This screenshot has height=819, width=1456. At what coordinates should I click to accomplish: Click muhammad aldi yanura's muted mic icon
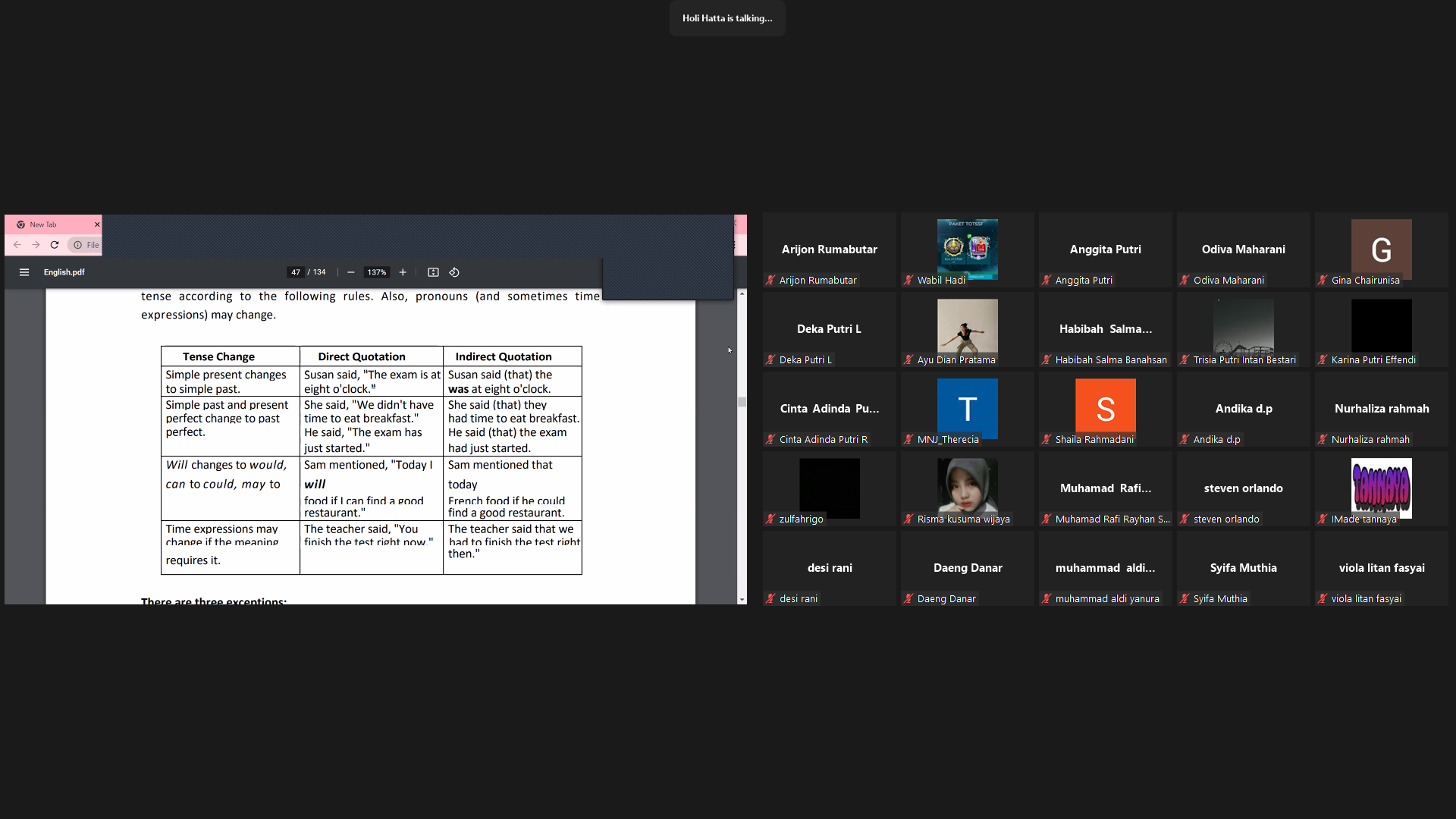pos(1046,598)
